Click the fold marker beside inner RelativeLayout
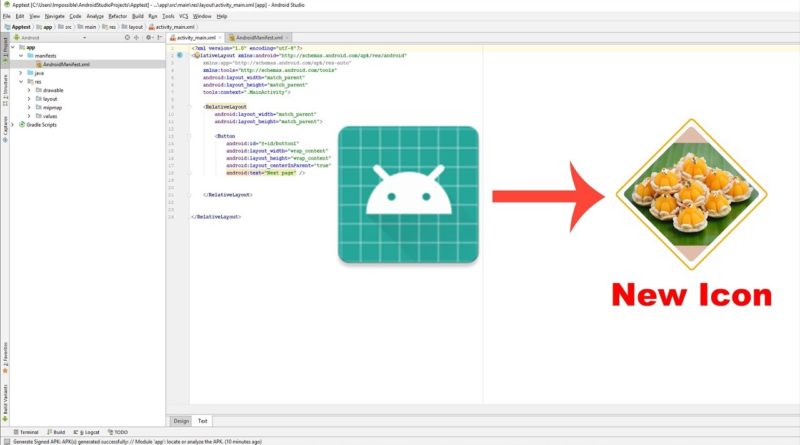The width and height of the screenshot is (800, 445). click(x=189, y=107)
